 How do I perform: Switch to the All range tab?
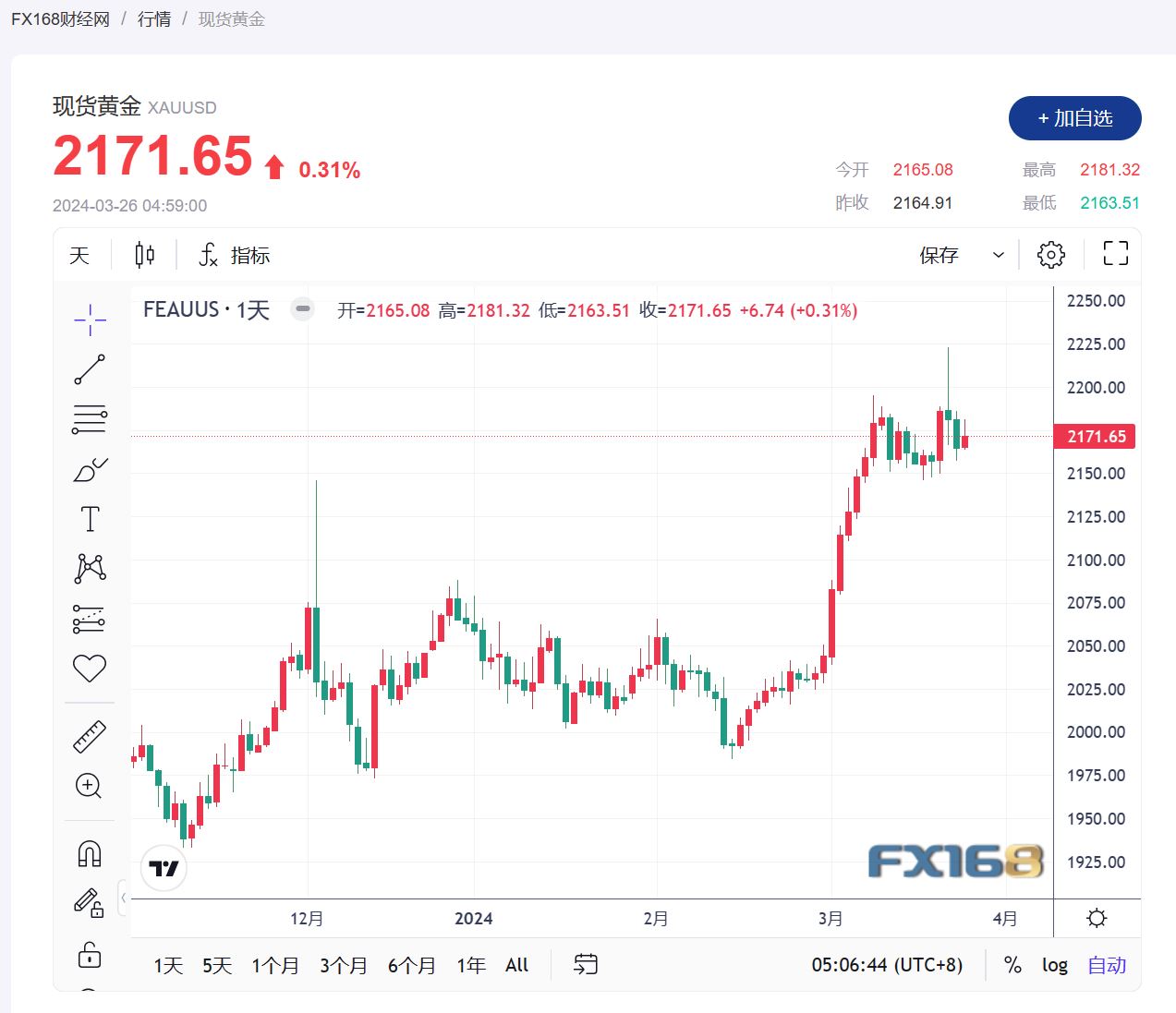(516, 964)
